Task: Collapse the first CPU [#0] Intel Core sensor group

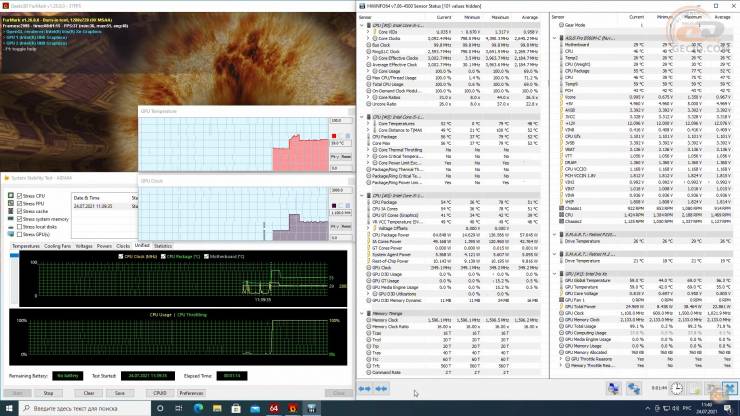Action: (362, 25)
